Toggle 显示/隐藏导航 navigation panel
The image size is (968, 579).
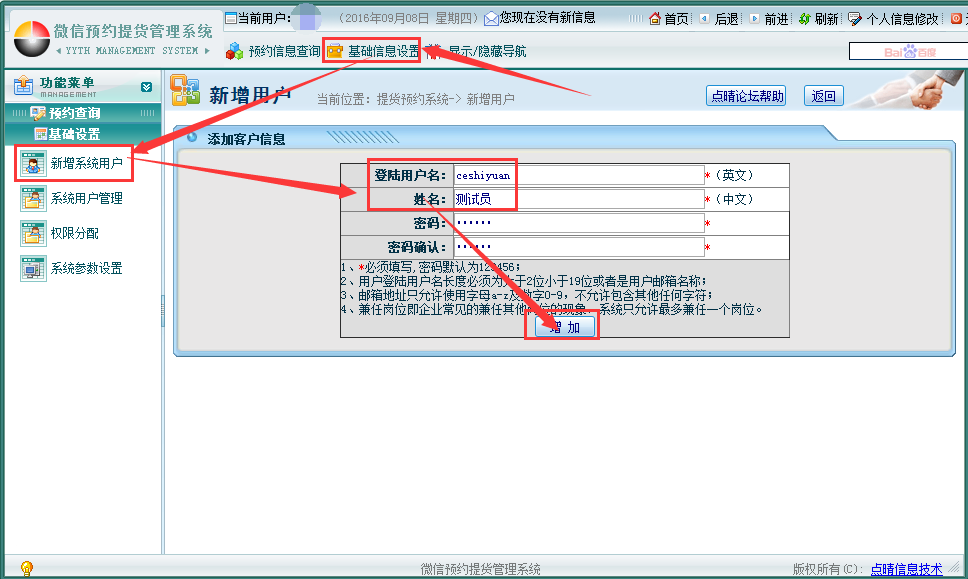485,51
